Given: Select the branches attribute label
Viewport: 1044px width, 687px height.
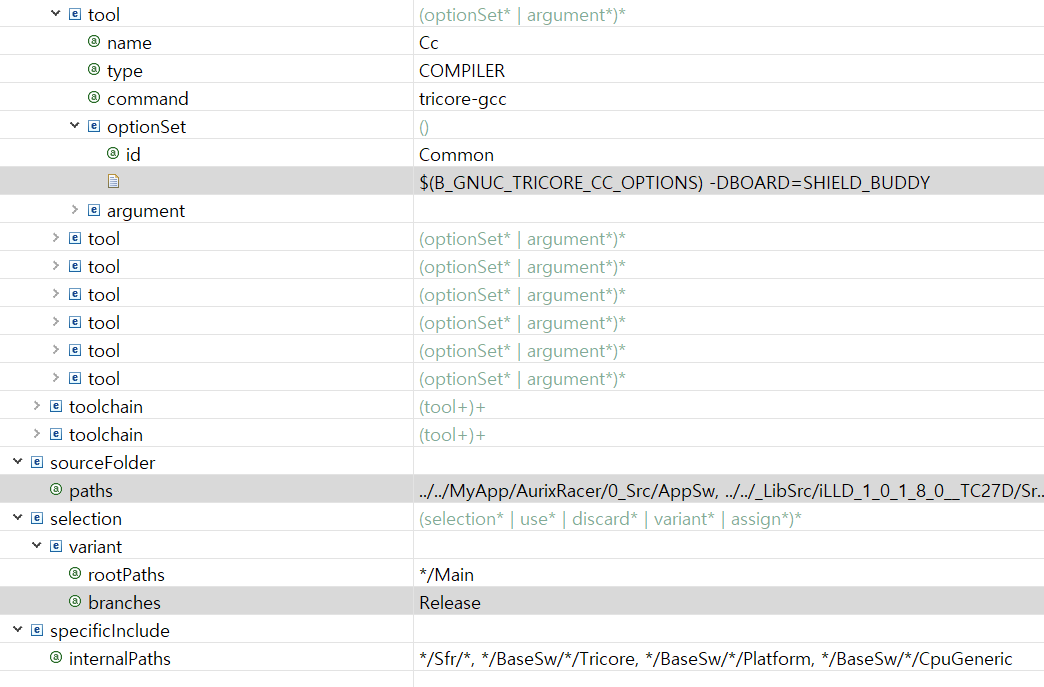Looking at the screenshot, I should click(x=124, y=602).
